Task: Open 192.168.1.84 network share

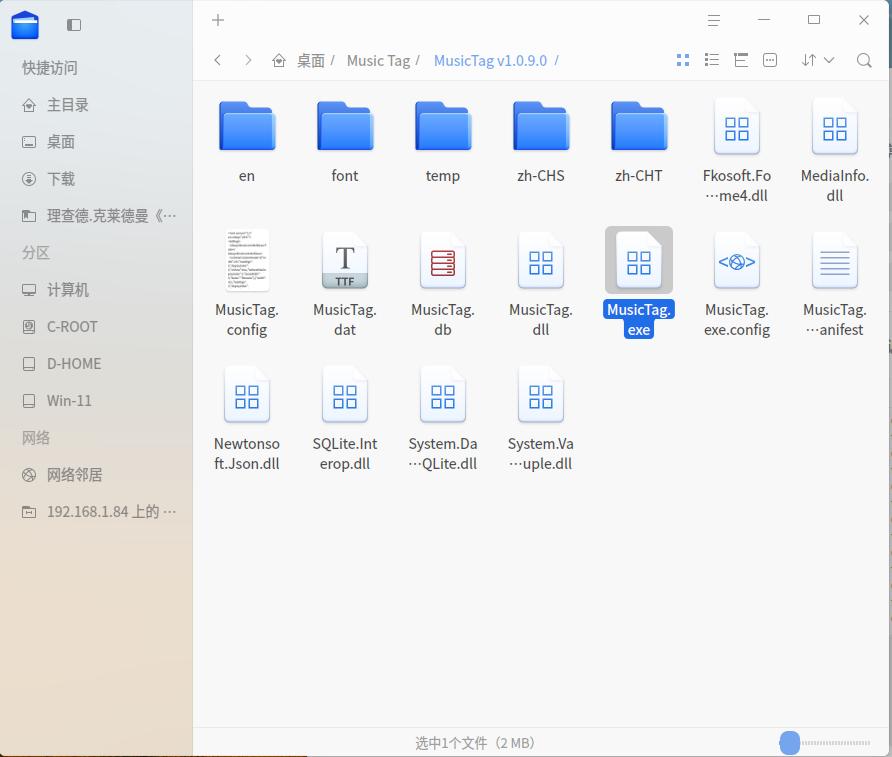Action: pyautogui.click(x=97, y=511)
